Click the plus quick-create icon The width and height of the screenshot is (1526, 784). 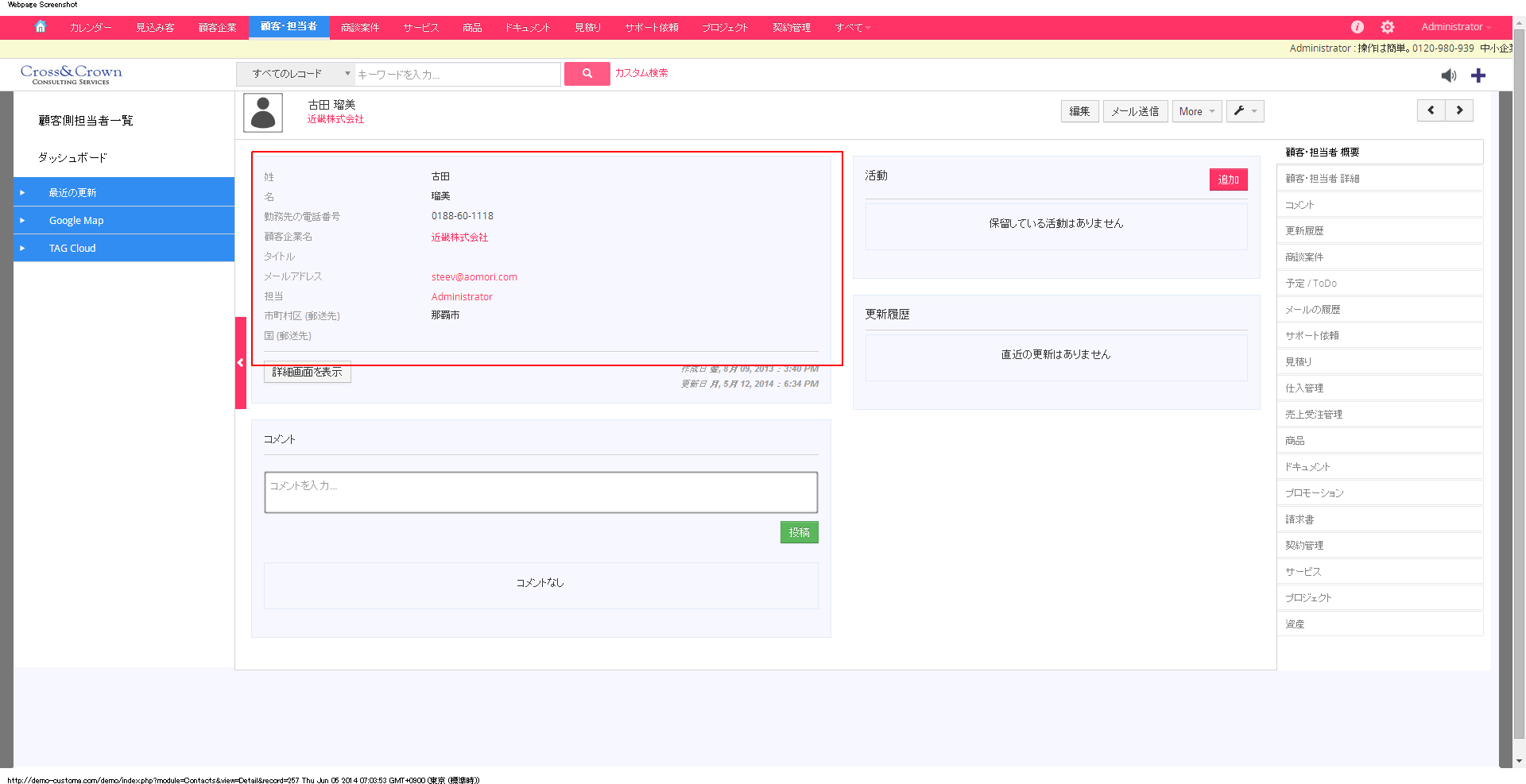click(1478, 75)
